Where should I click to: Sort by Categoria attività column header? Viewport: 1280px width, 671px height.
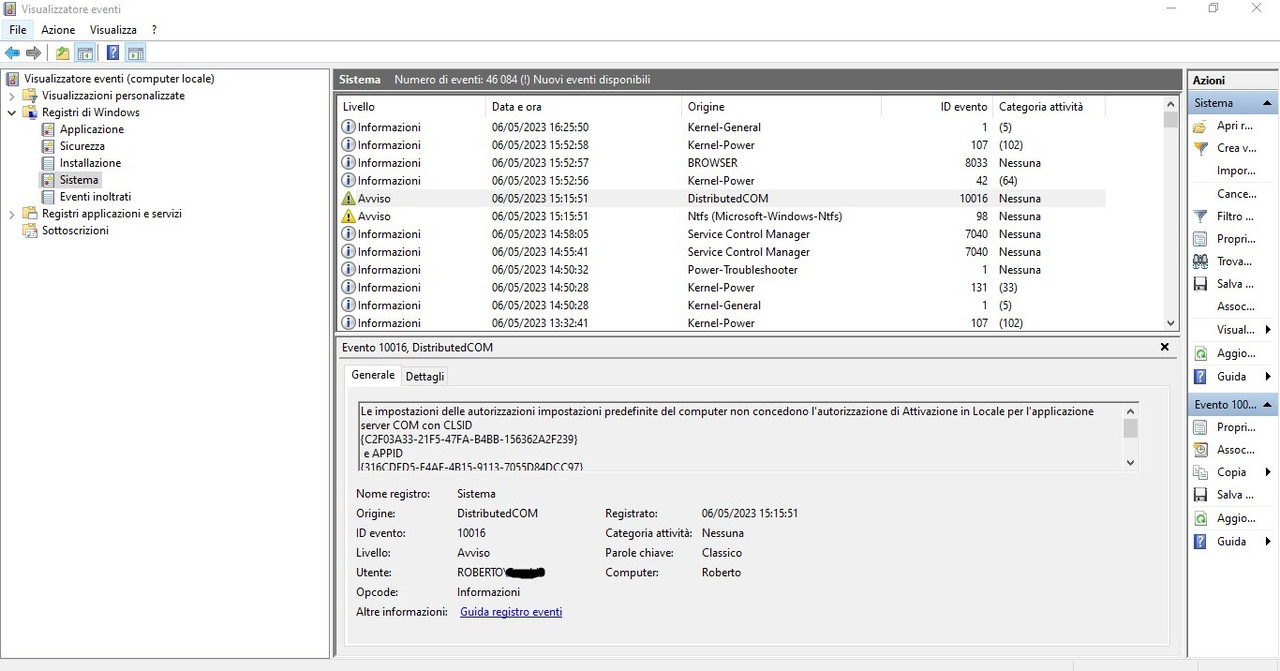(x=1049, y=107)
